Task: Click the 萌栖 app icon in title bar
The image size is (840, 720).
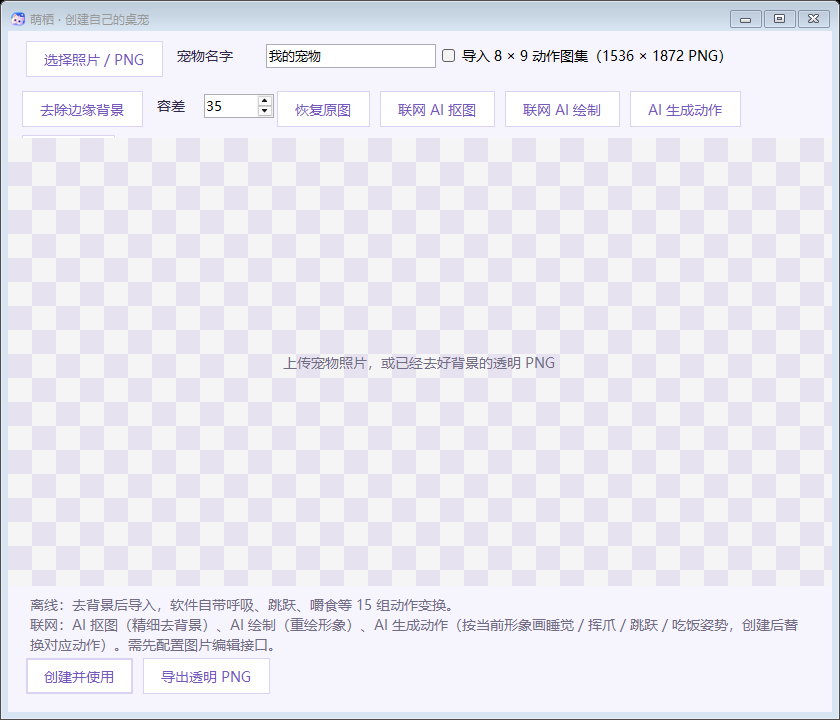Action: point(18,19)
